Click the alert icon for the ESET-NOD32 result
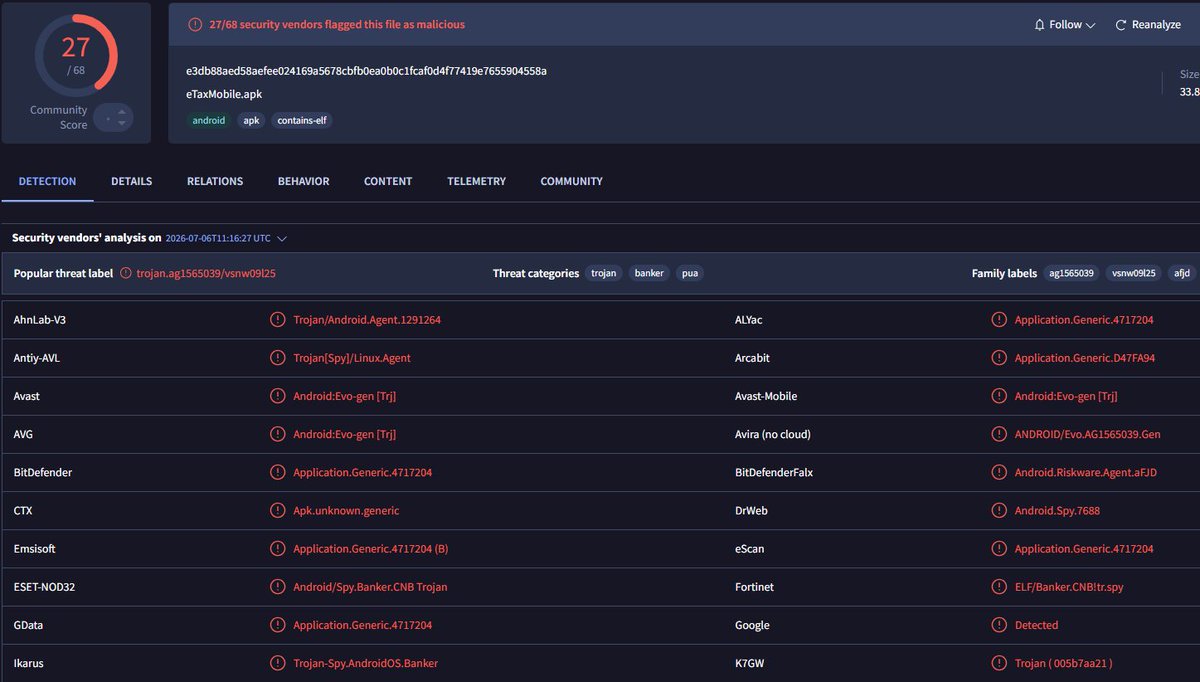Viewport: 1200px width, 682px height. 277,587
